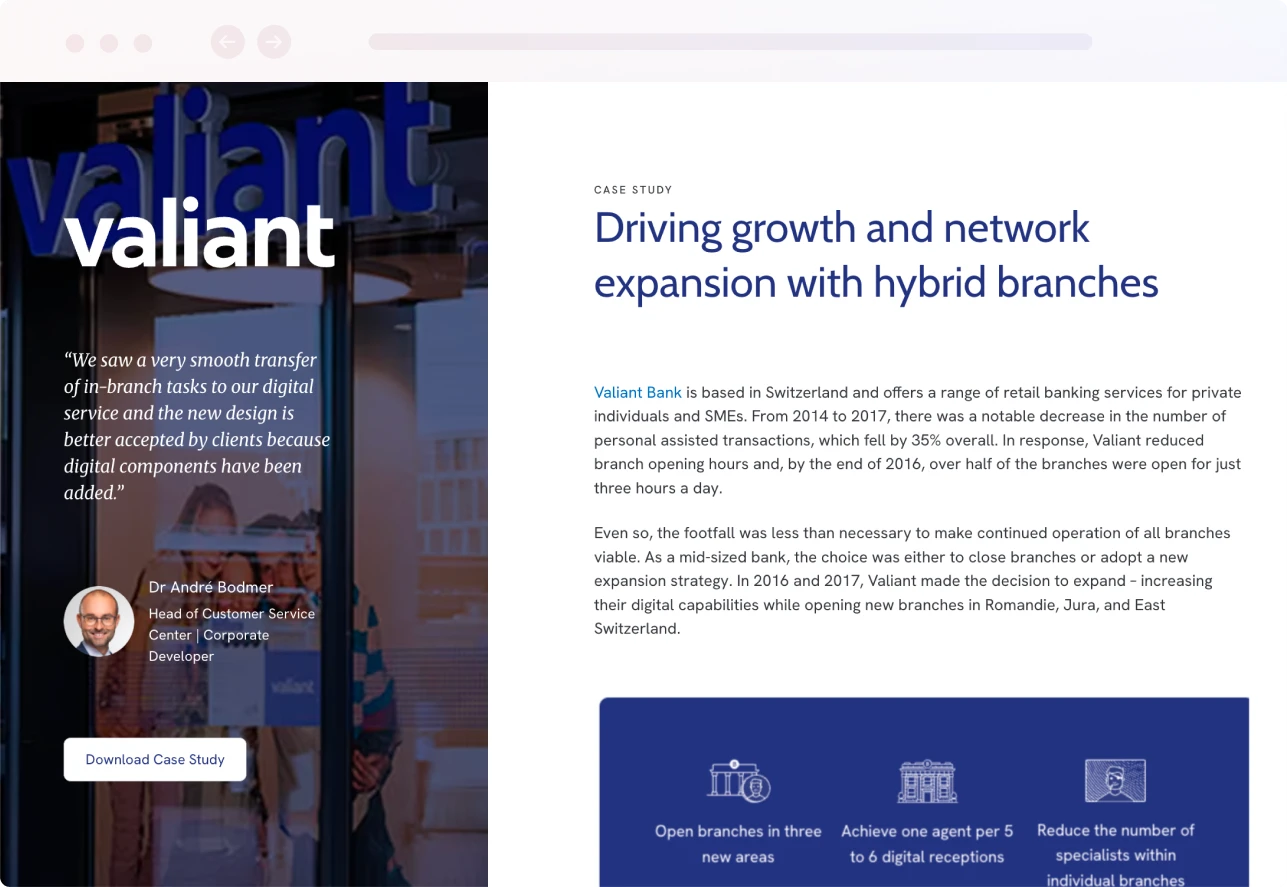
Task: Click the paragraph starting 'Even so, the footfall'
Action: [912, 581]
